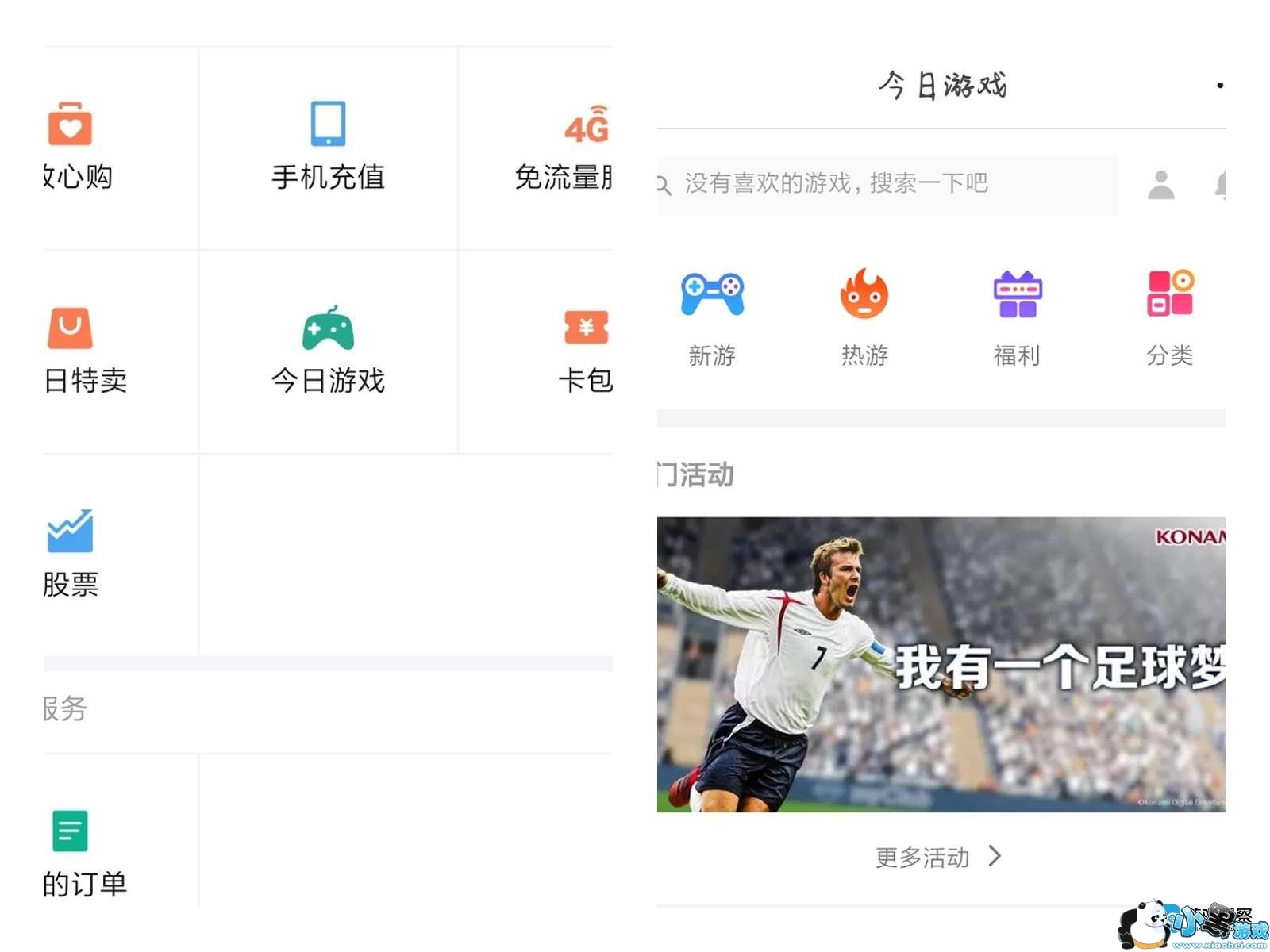Tap the orange 4G free data icon
Screen dimensions: 1270x952
click(x=587, y=125)
